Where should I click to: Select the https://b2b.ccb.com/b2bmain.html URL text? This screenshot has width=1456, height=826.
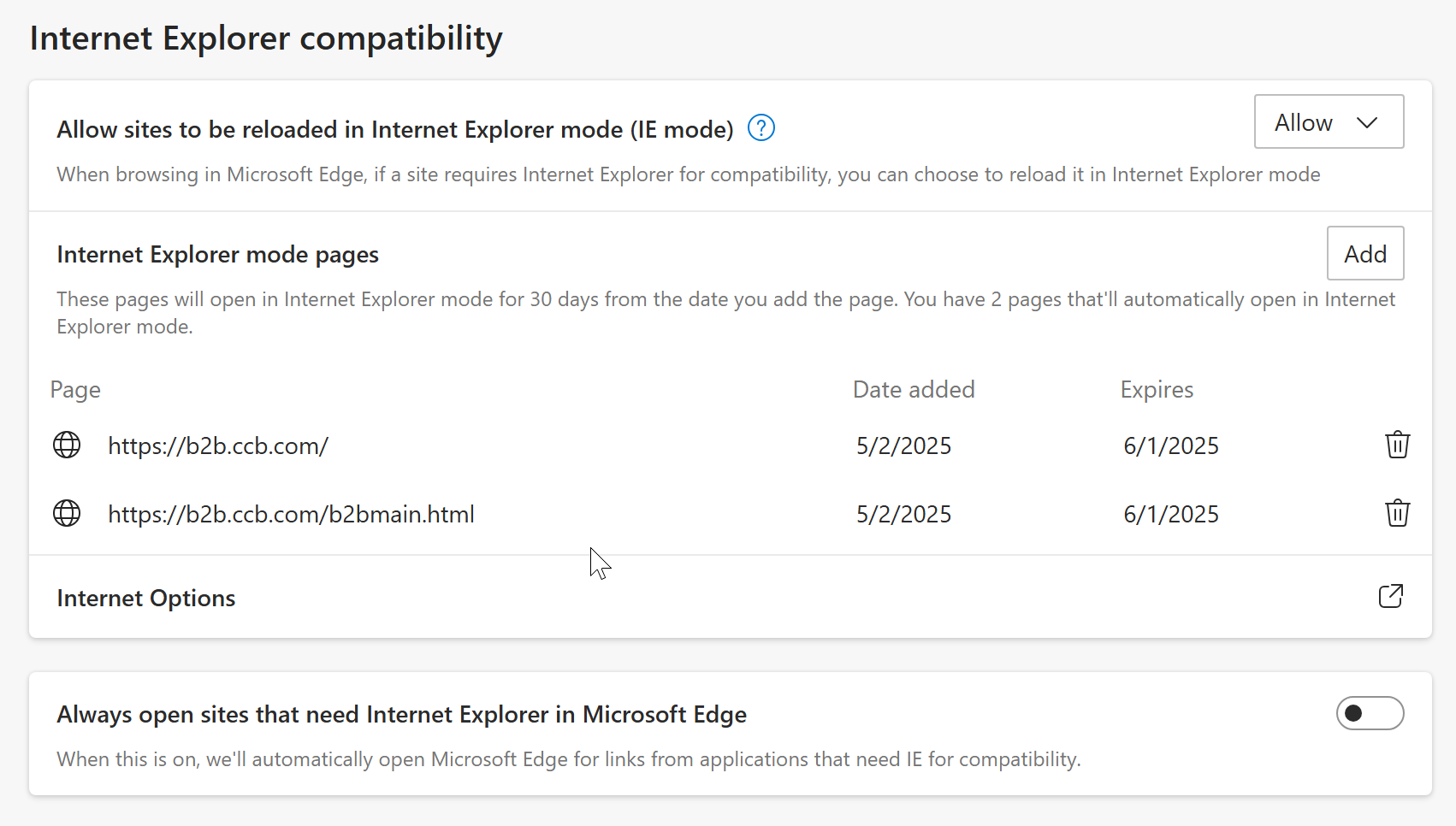click(291, 514)
